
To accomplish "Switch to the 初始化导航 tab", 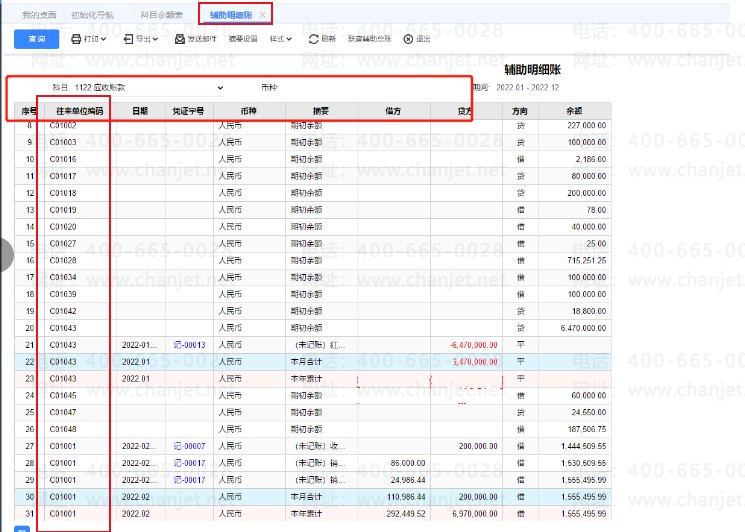I will point(92,15).
